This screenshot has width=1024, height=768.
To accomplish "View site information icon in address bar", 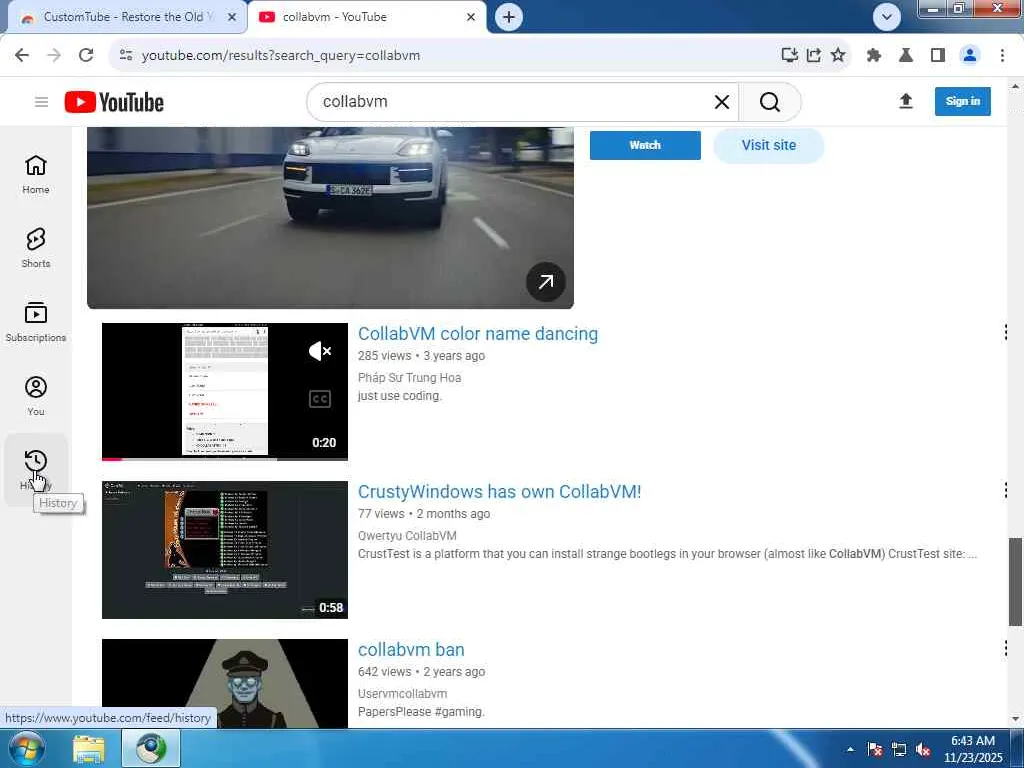I will 125,55.
